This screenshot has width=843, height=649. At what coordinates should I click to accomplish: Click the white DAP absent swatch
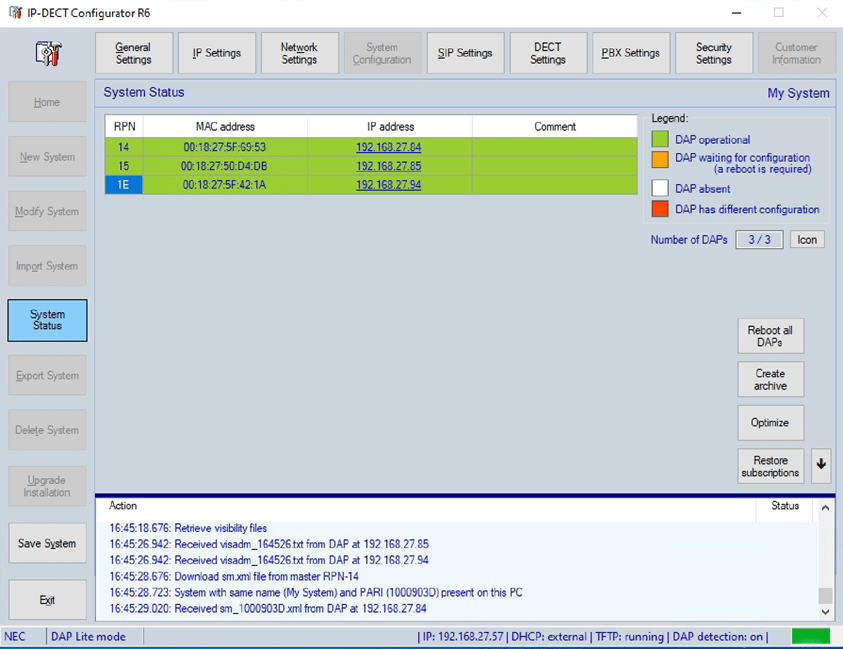[x=660, y=188]
